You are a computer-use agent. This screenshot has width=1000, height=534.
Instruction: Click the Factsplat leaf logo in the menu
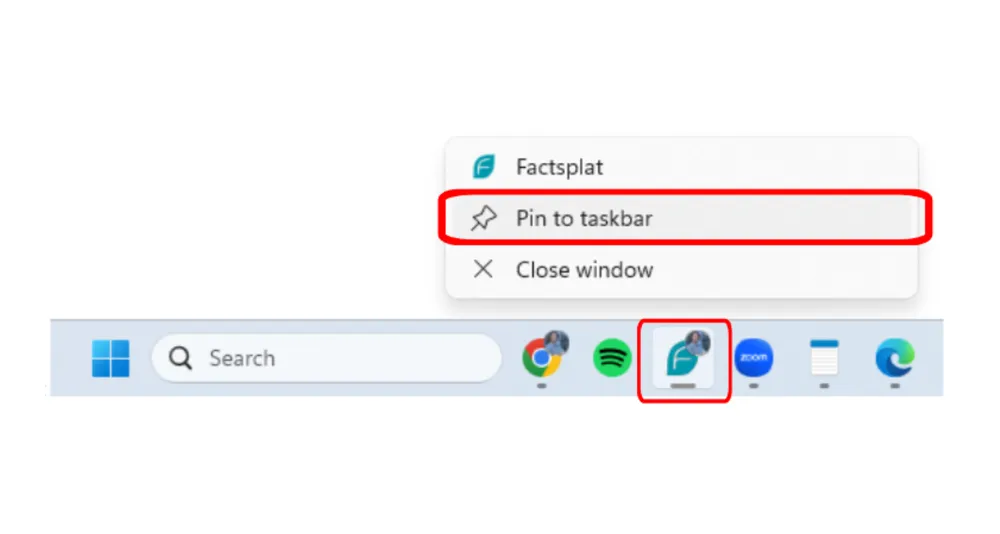point(483,167)
